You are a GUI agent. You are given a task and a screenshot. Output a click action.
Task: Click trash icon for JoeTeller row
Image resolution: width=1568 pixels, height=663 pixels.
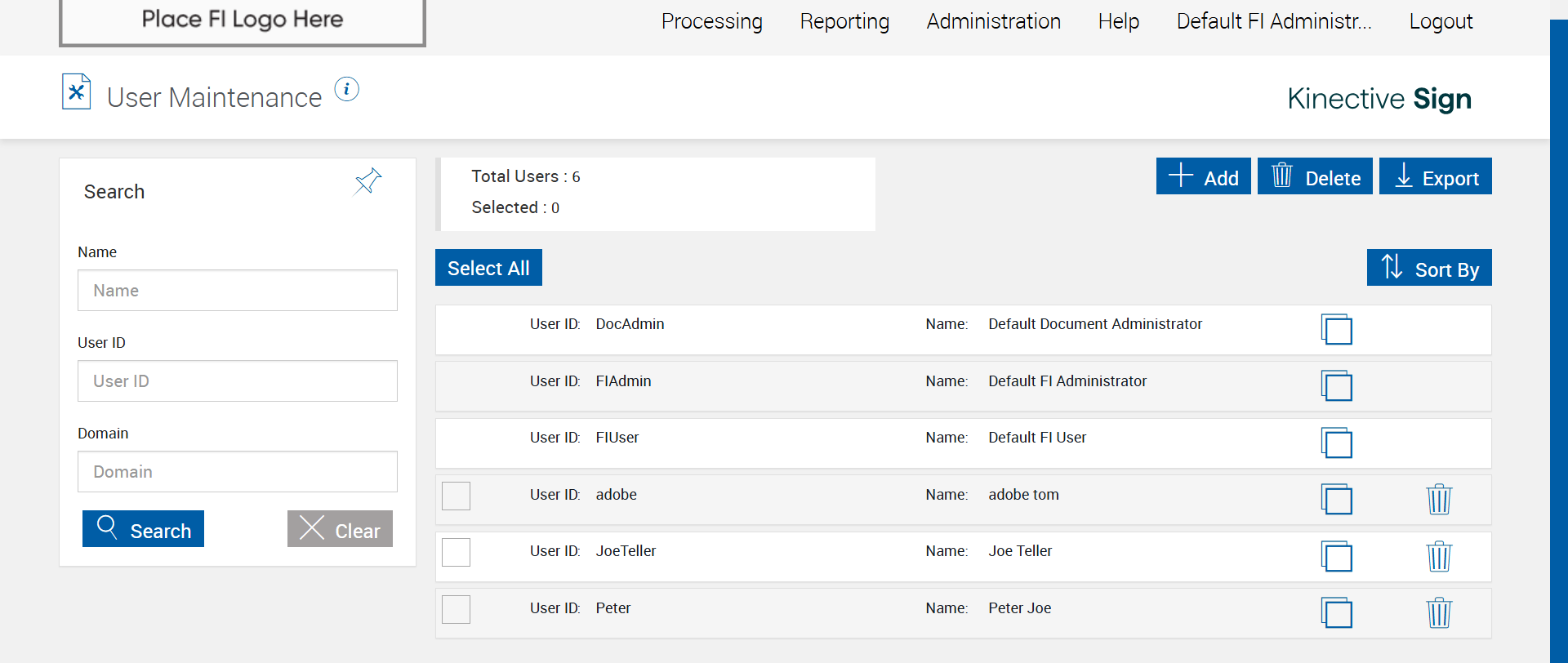pyautogui.click(x=1438, y=556)
